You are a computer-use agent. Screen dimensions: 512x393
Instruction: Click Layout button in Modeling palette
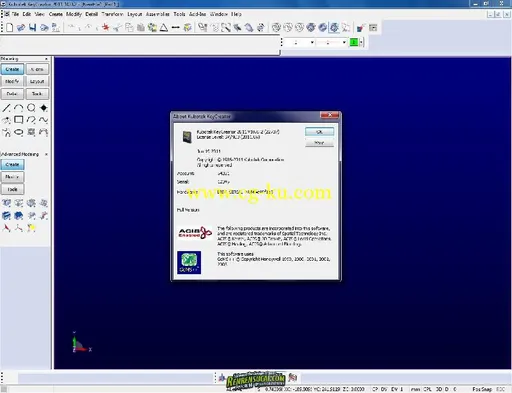coord(37,81)
